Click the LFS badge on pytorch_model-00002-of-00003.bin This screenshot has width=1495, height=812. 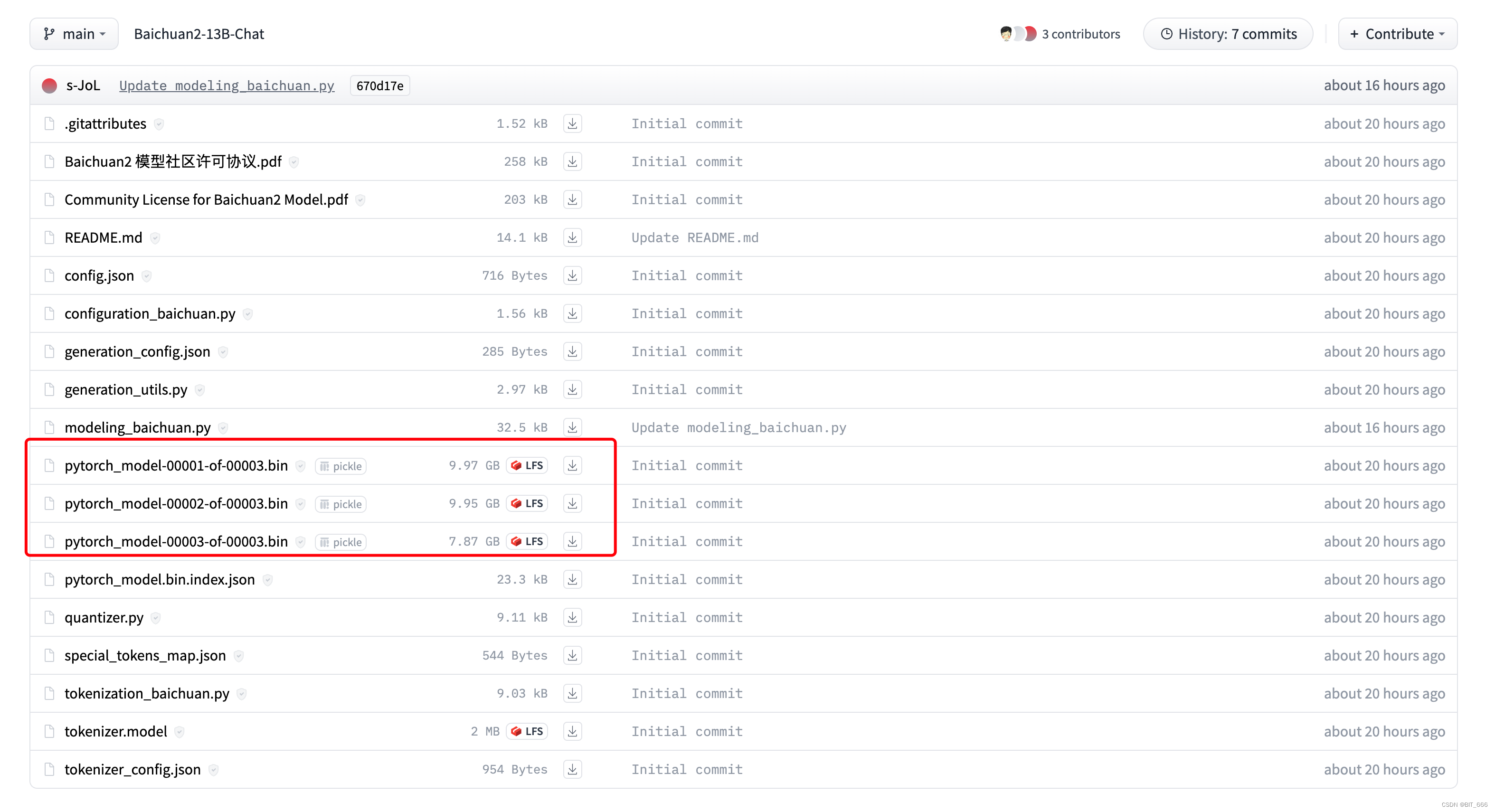pyautogui.click(x=527, y=503)
